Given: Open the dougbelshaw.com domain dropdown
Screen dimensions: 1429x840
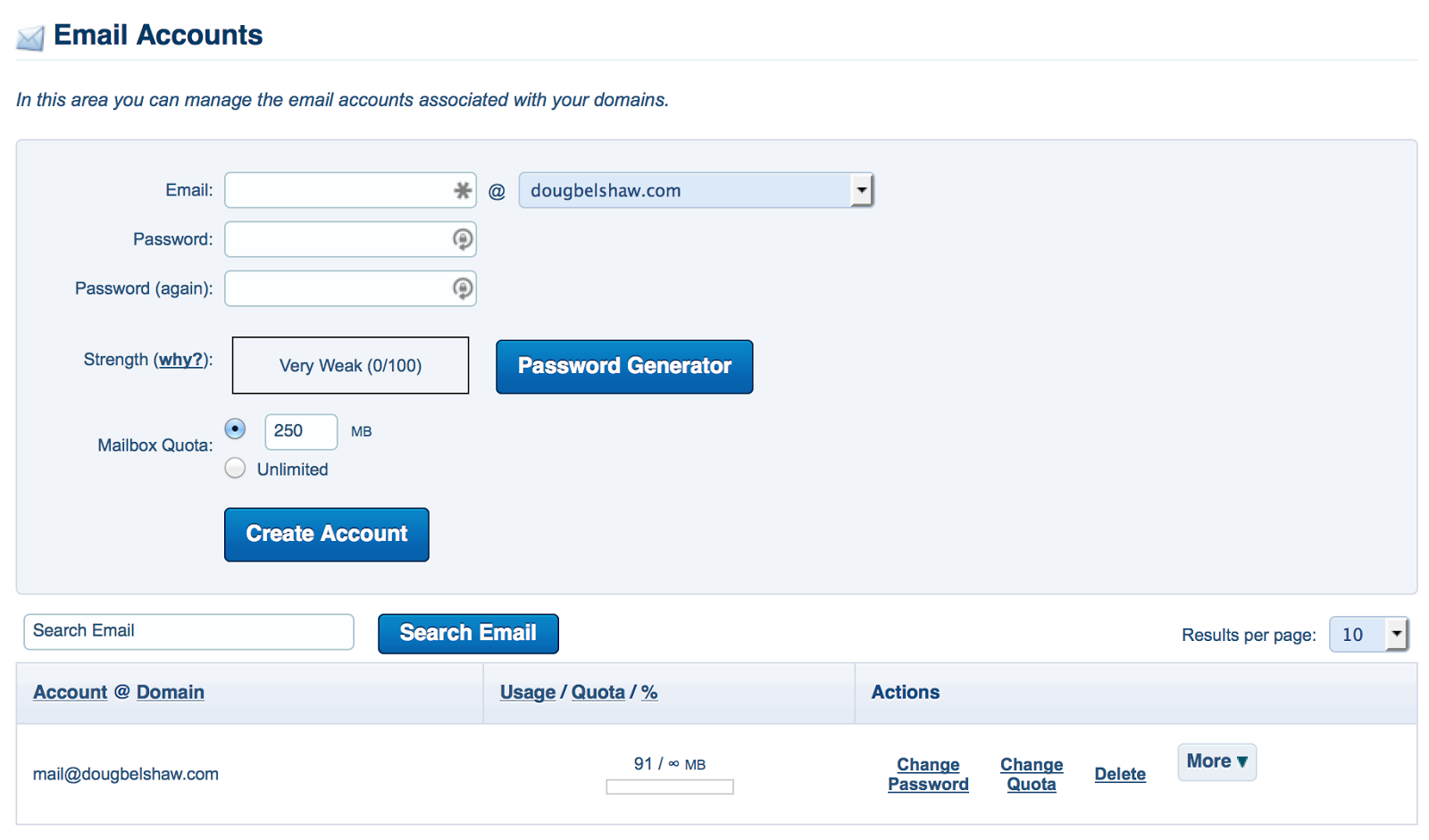Looking at the screenshot, I should 860,190.
